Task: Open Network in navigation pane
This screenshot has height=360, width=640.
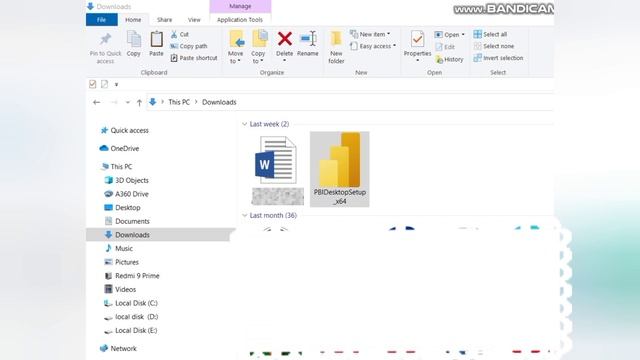Action: tap(118, 348)
